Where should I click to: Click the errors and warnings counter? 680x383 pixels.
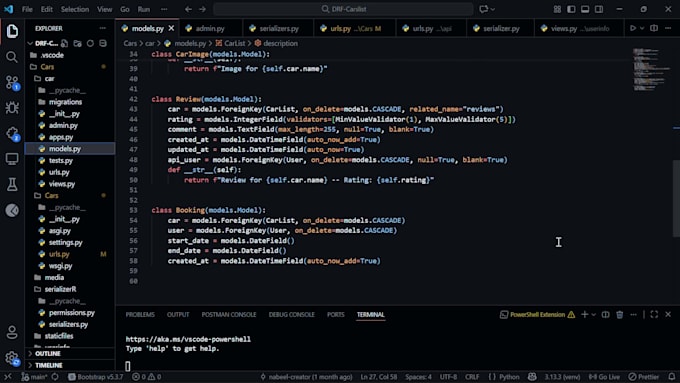pyautogui.click(x=147, y=376)
